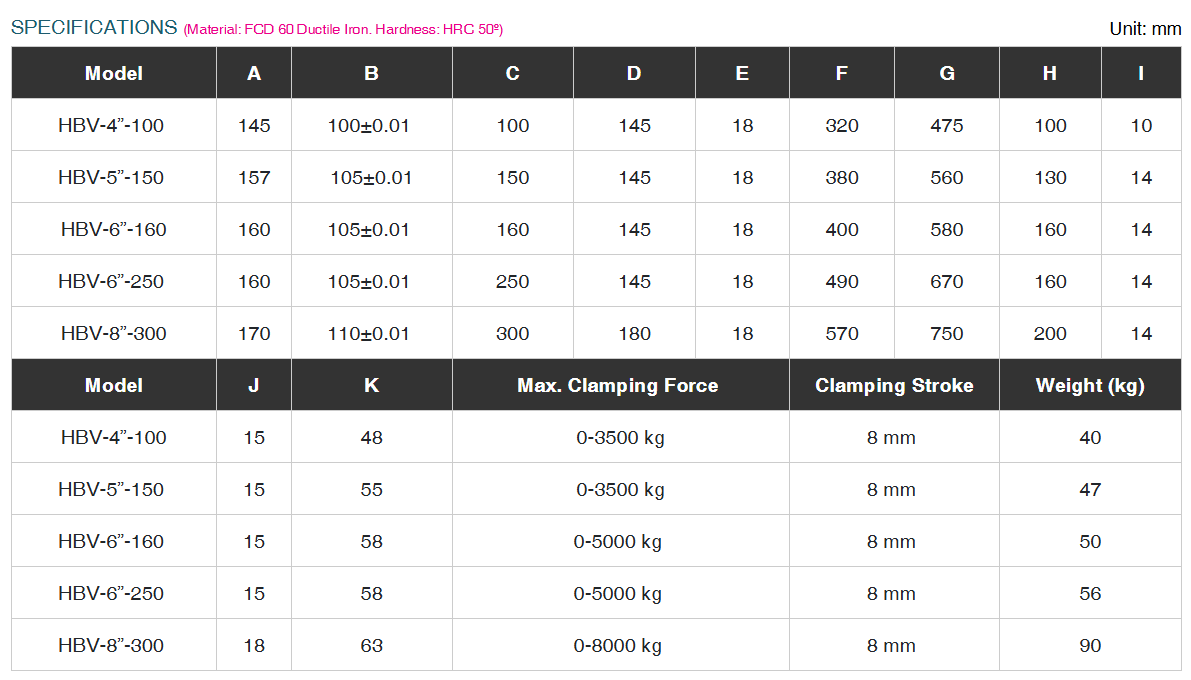Screen dimensions: 1191x680
Task: Select the K value 48 cell
Action: pos(371,438)
